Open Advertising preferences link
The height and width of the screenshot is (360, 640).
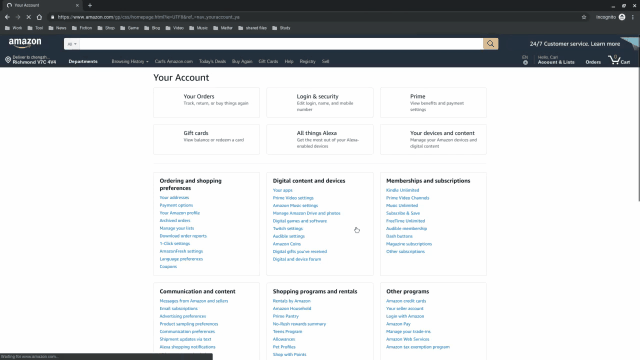click(183, 316)
